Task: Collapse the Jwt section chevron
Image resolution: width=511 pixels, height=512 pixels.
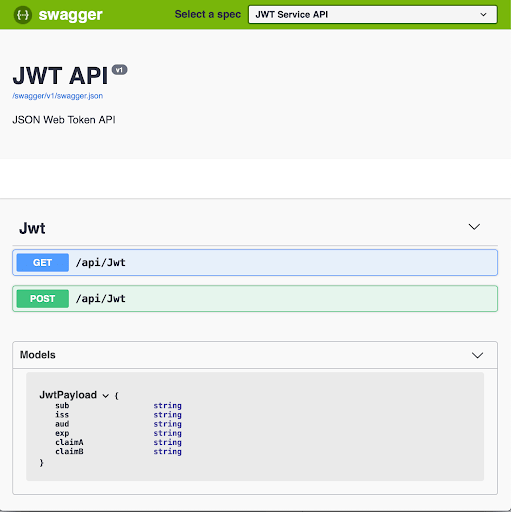Action: click(474, 227)
